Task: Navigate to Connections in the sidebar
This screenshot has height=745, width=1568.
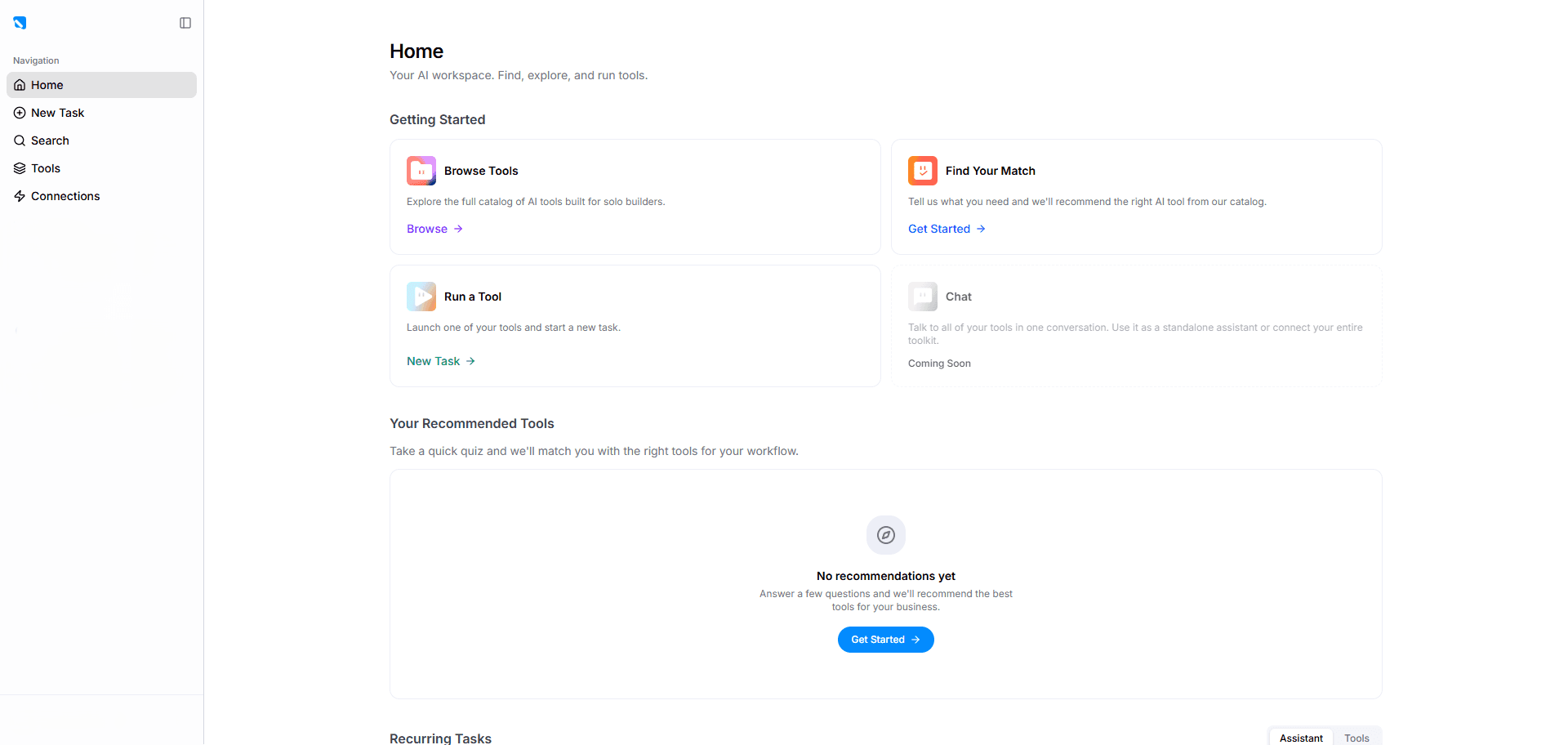Action: [x=65, y=196]
